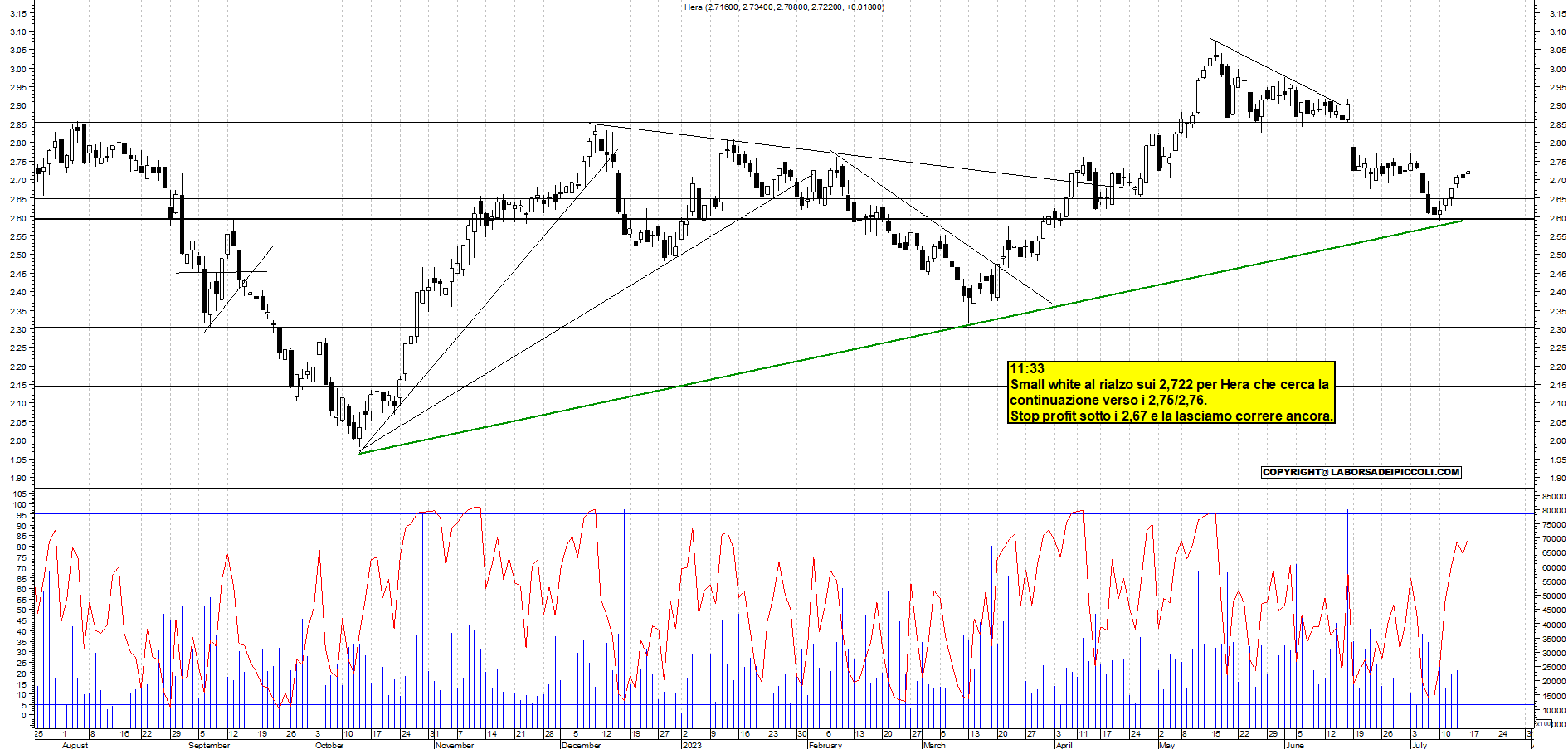The height and width of the screenshot is (749, 1568).
Task: Click the '40000' volume axis label
Action: [1554, 625]
